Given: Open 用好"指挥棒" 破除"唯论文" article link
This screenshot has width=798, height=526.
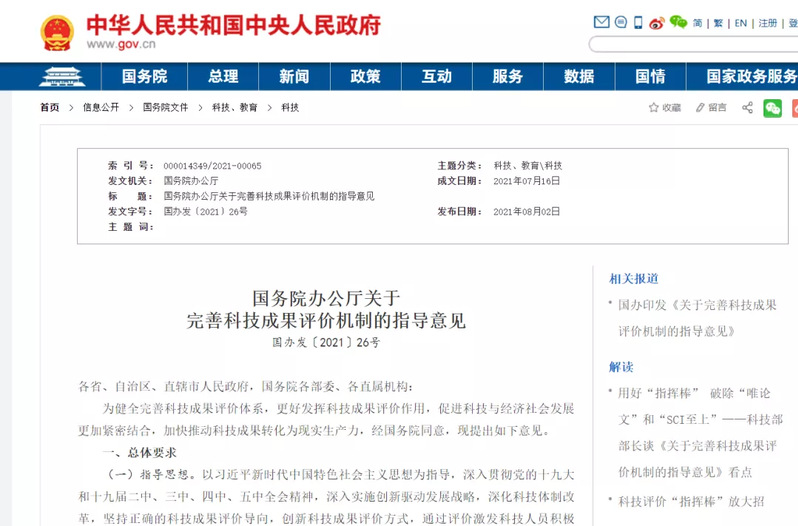Looking at the screenshot, I should click(x=700, y=433).
